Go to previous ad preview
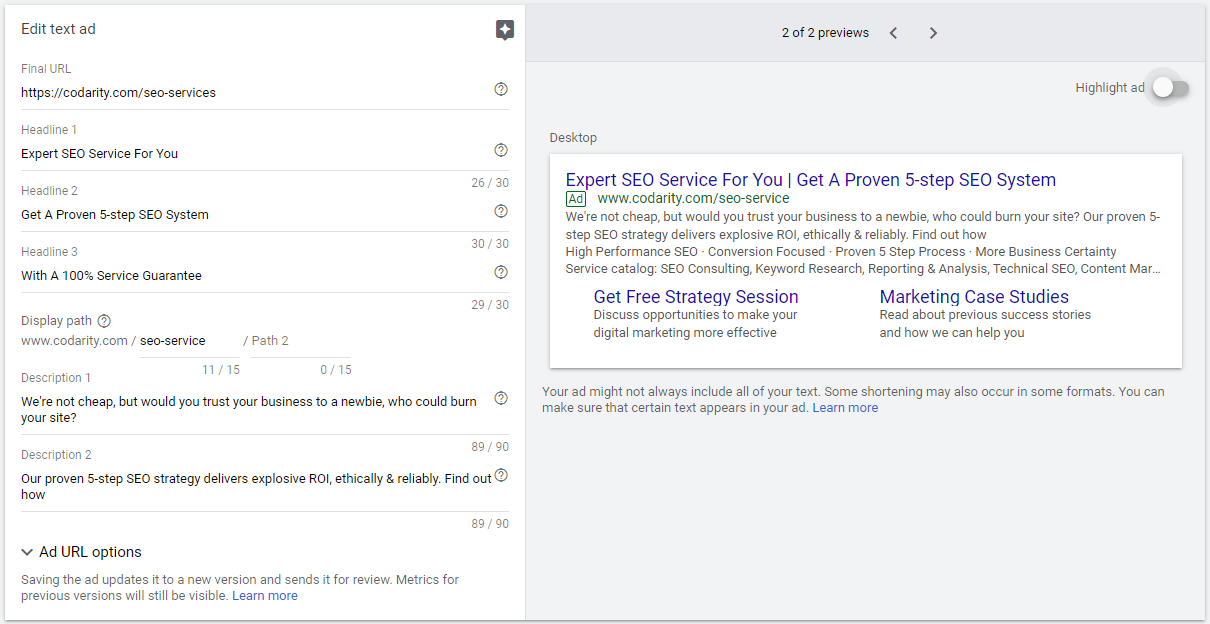 [x=893, y=33]
